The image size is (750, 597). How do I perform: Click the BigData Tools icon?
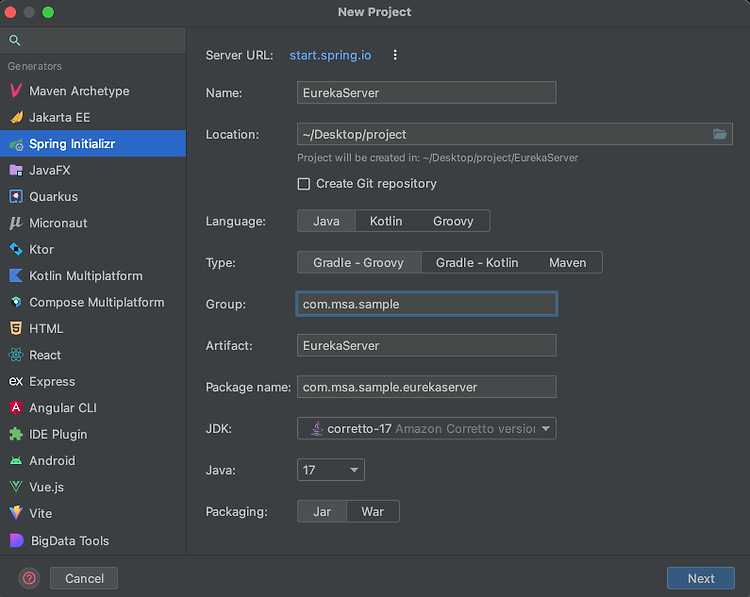[x=17, y=541]
